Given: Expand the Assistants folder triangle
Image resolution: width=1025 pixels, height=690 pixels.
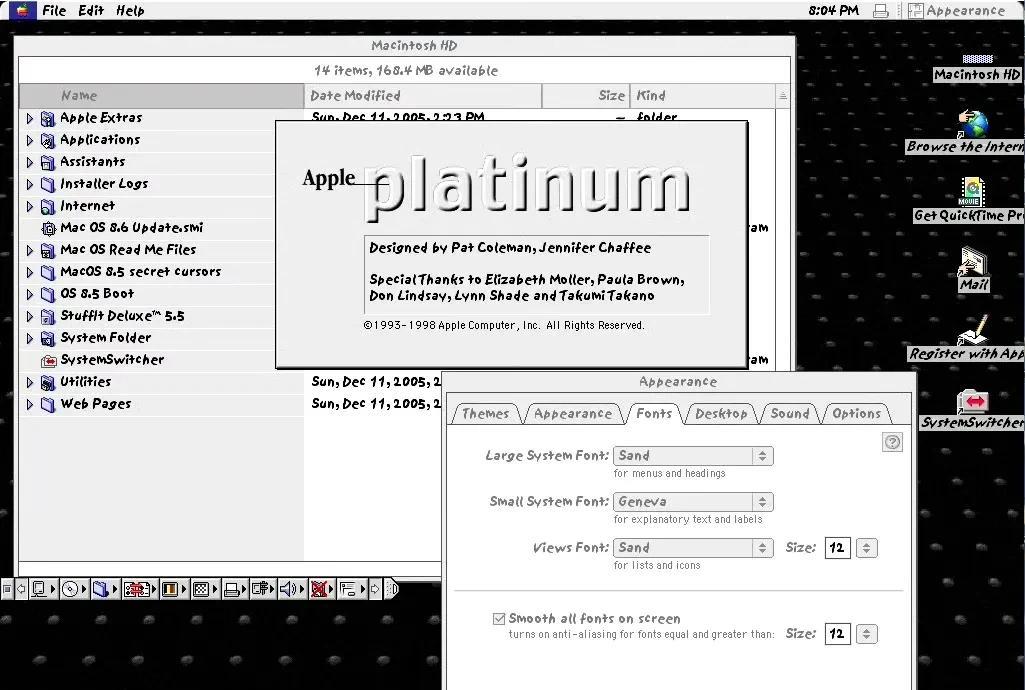Looking at the screenshot, I should coord(29,163).
